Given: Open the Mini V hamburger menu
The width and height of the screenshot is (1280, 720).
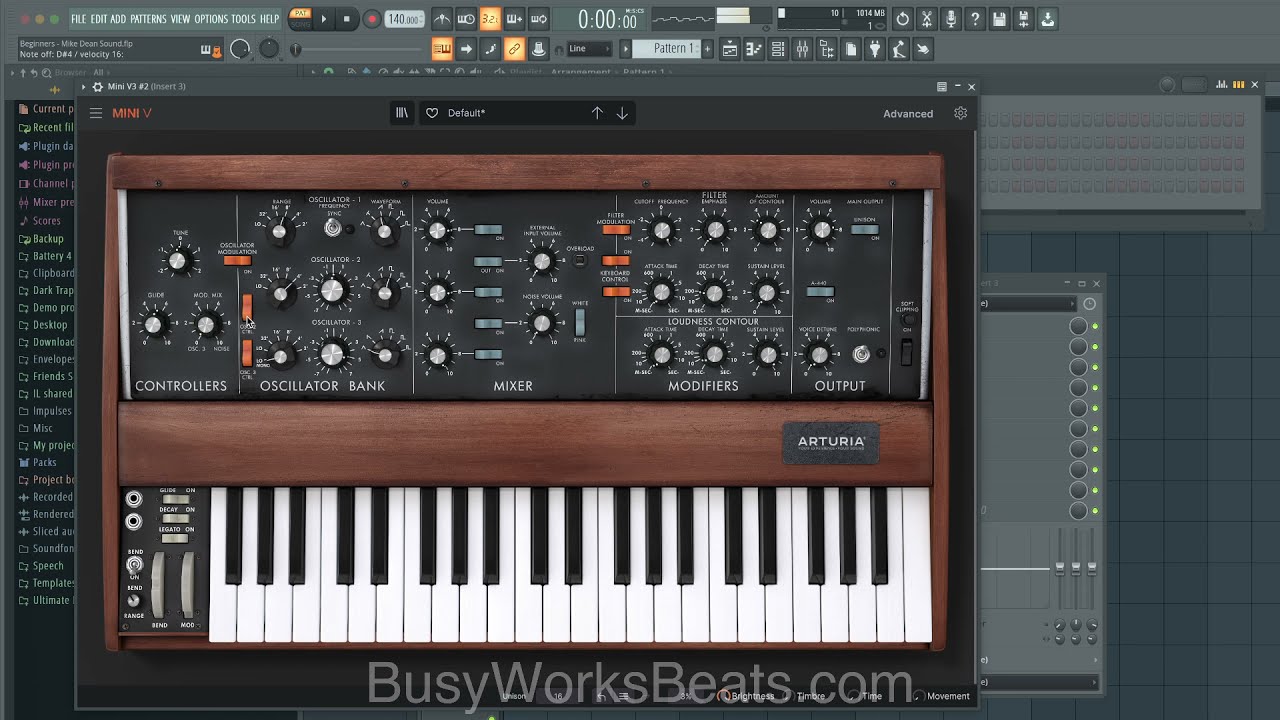Looking at the screenshot, I should pyautogui.click(x=96, y=113).
